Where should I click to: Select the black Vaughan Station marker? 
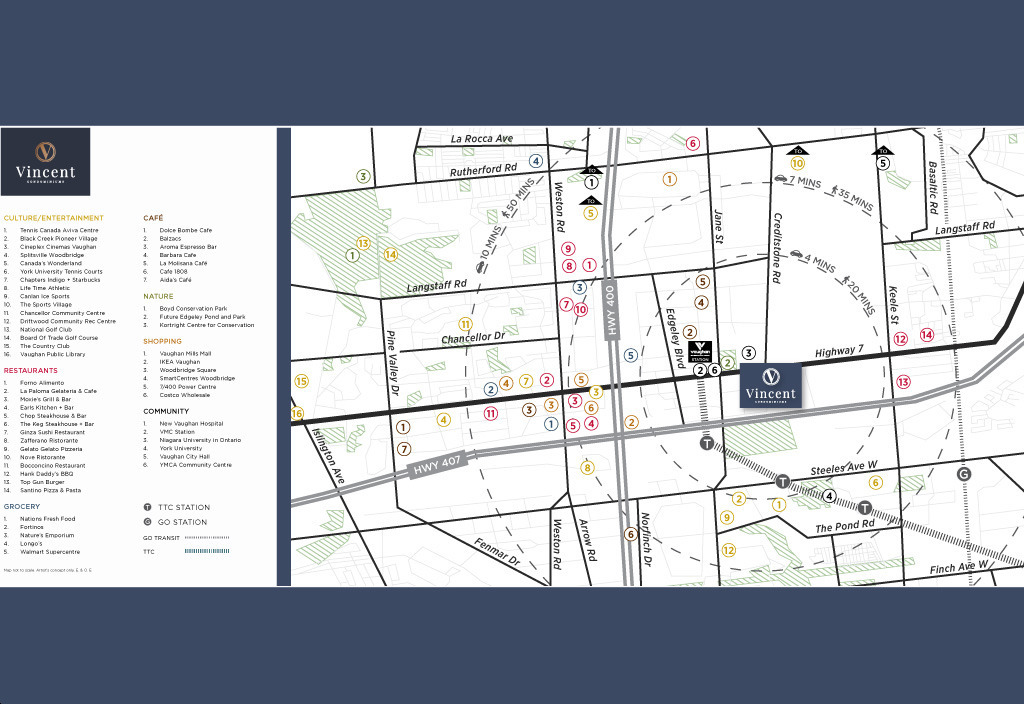[x=700, y=351]
